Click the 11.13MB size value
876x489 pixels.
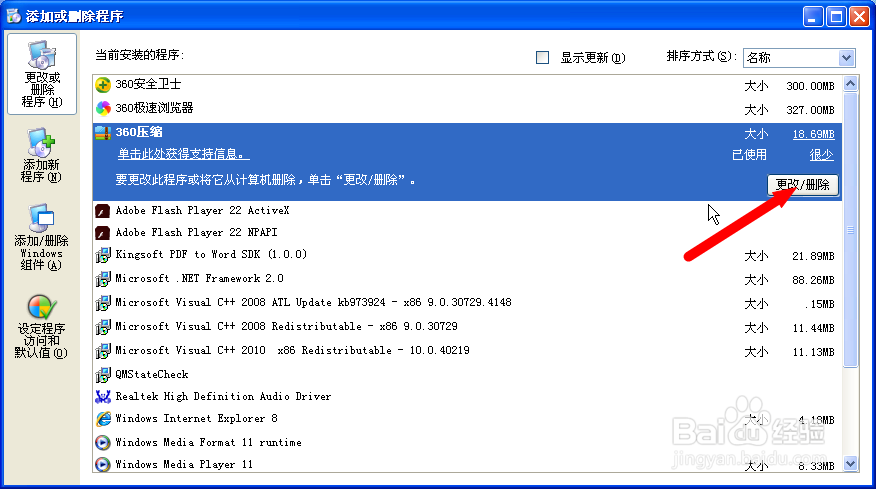click(x=813, y=352)
